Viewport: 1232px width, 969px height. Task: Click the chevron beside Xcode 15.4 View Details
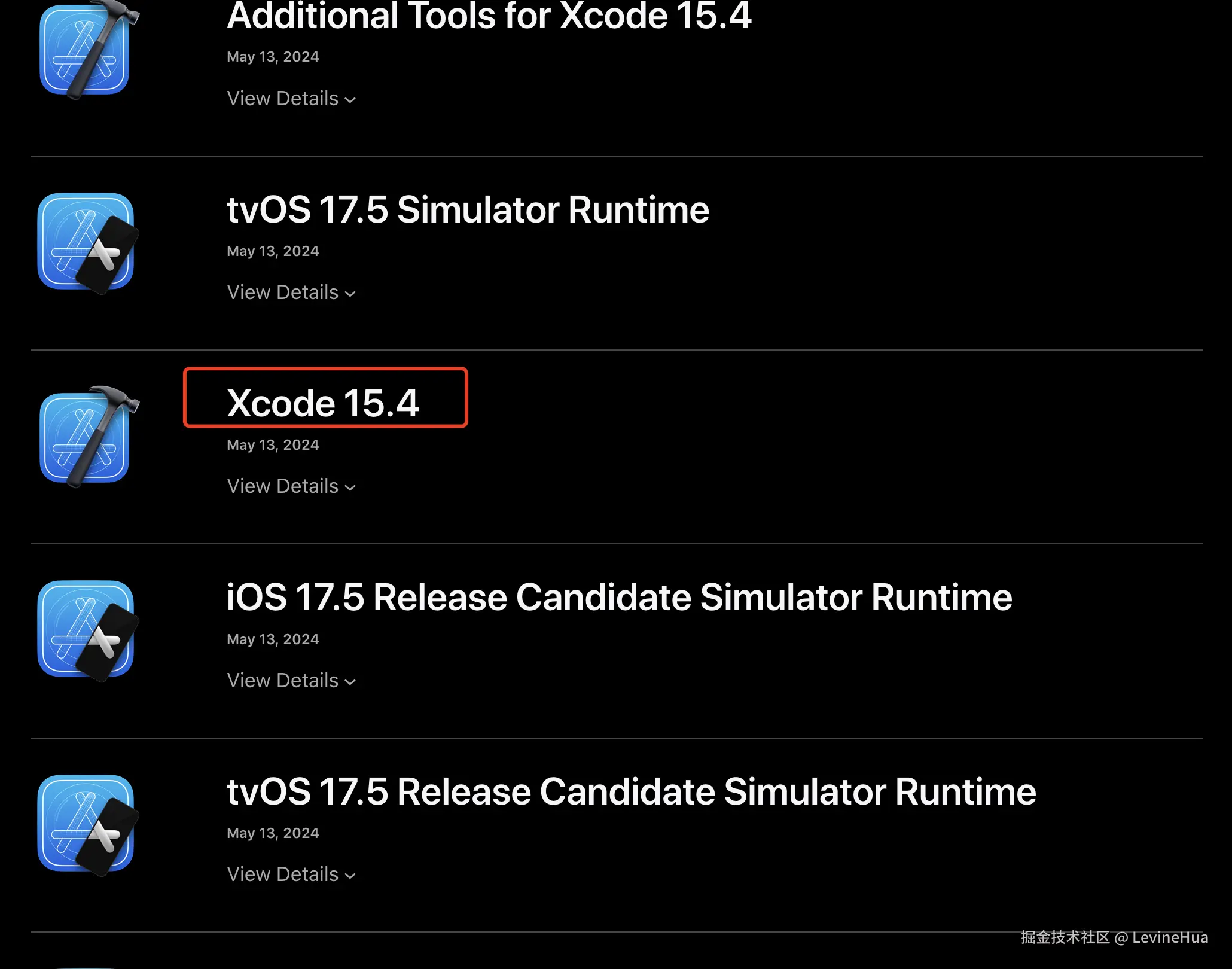[350, 488]
